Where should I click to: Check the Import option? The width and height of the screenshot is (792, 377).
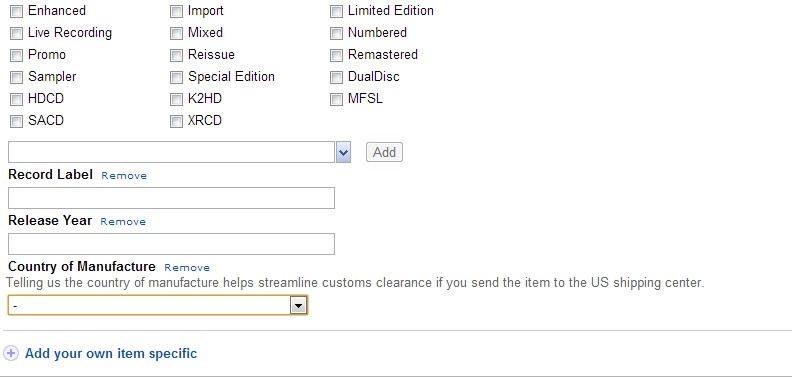[x=176, y=12]
